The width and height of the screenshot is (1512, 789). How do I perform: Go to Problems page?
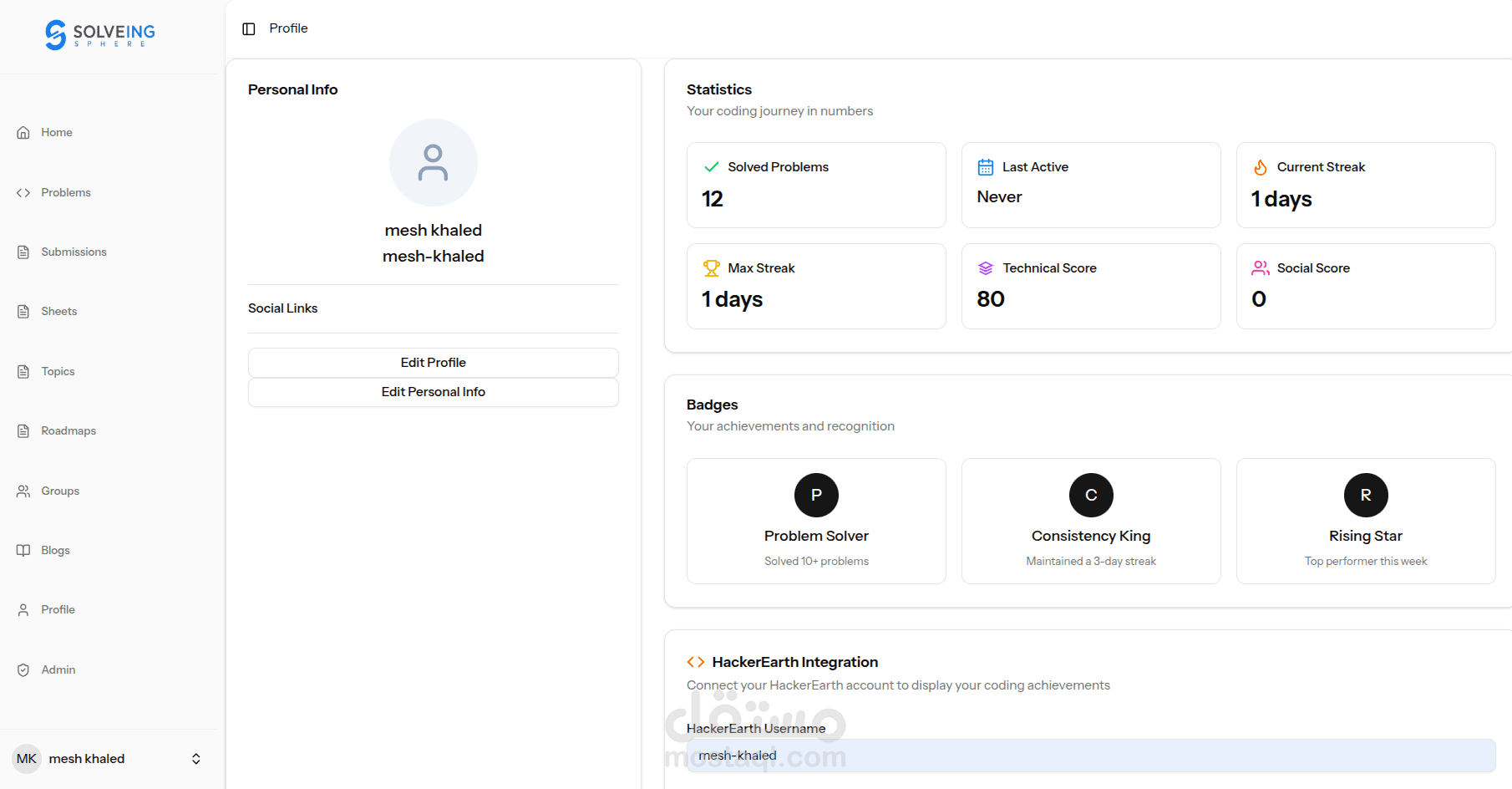point(66,192)
